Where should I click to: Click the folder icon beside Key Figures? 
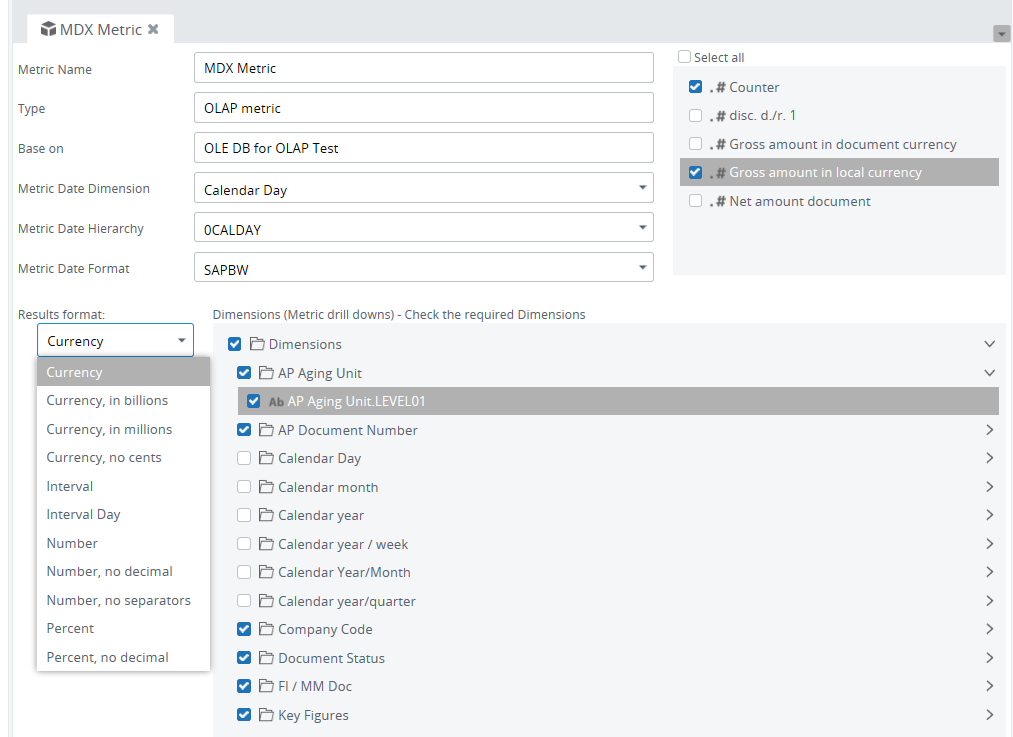[x=266, y=715]
